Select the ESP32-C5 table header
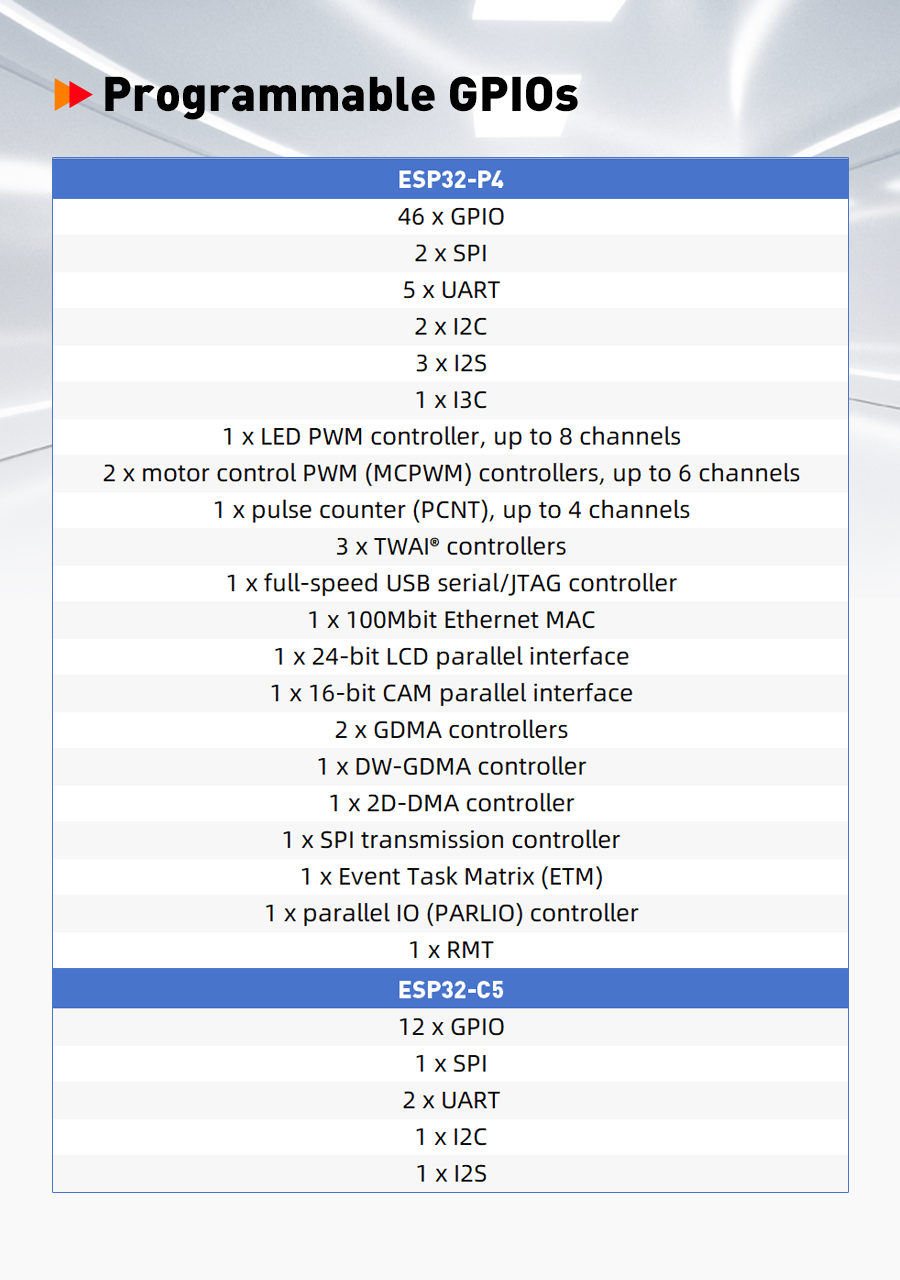 (x=450, y=990)
